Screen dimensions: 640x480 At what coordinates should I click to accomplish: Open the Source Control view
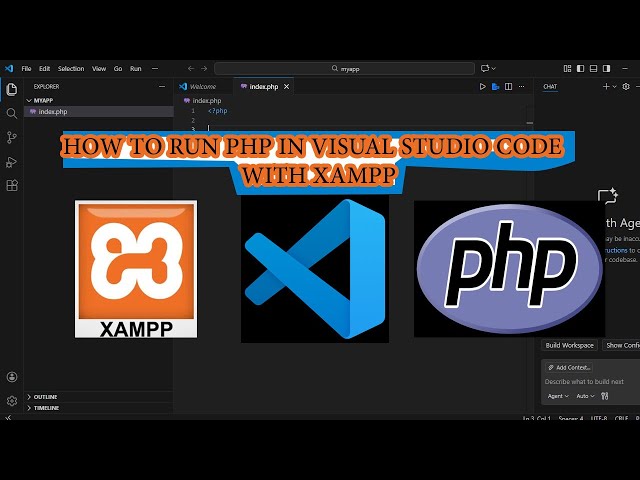tap(12, 138)
